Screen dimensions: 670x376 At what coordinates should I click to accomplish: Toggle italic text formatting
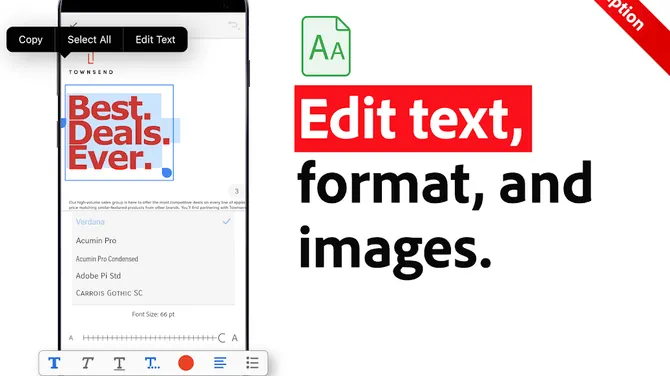[x=87, y=363]
